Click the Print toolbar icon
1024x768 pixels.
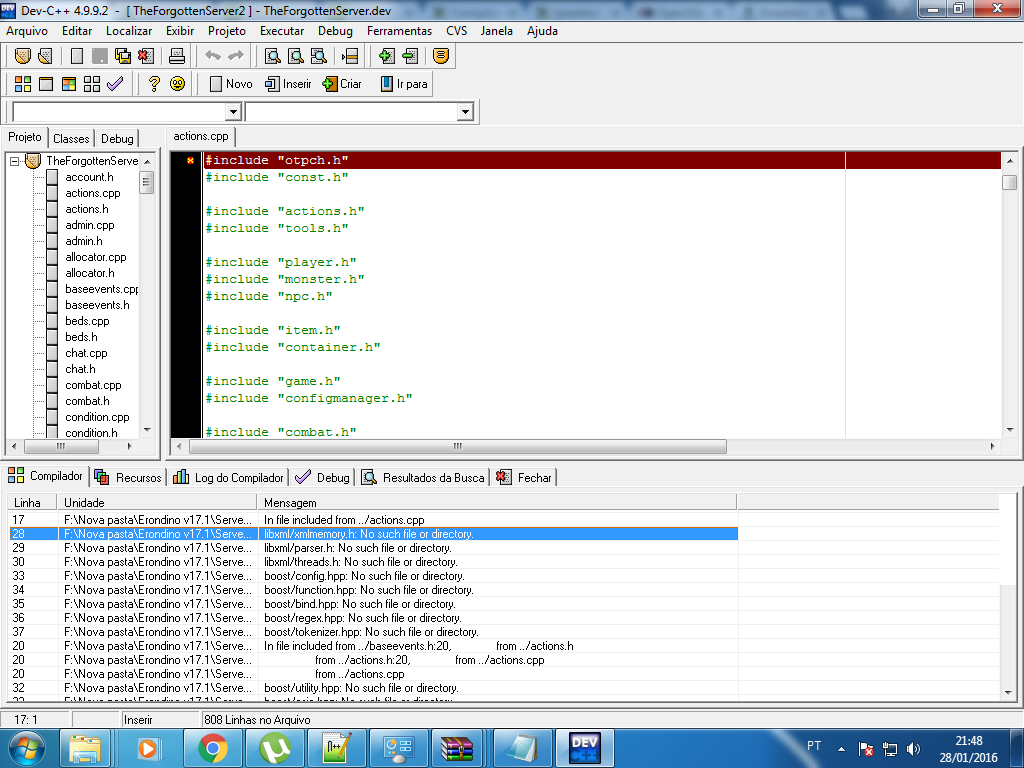point(177,56)
